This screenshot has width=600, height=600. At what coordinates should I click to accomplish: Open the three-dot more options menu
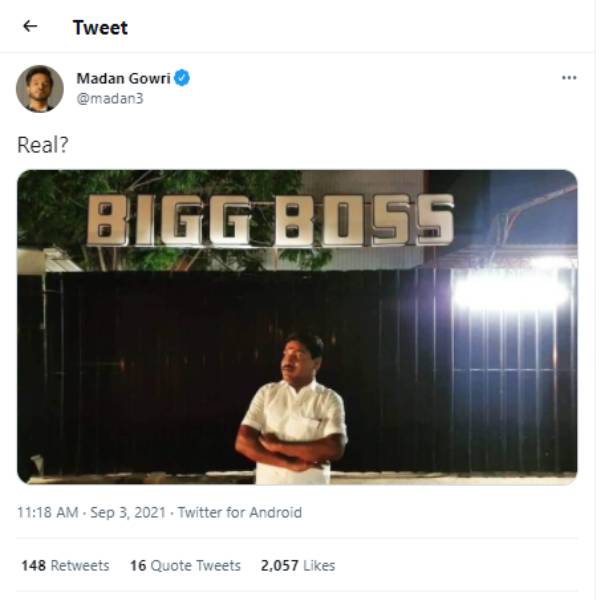point(569,78)
